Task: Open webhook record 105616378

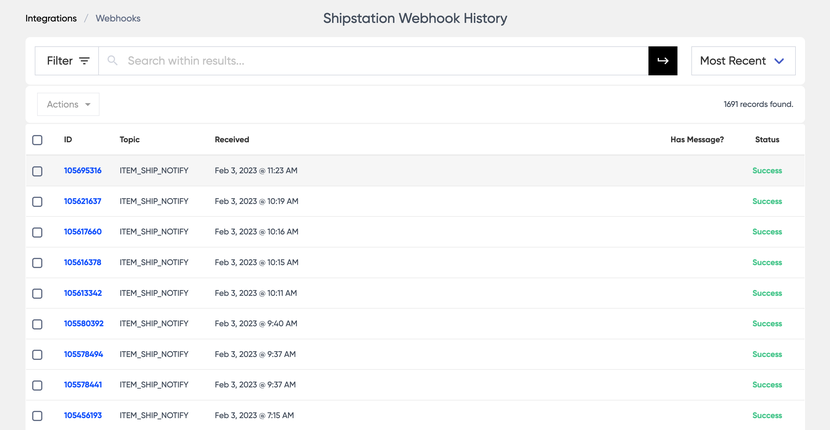Action: pyautogui.click(x=83, y=262)
